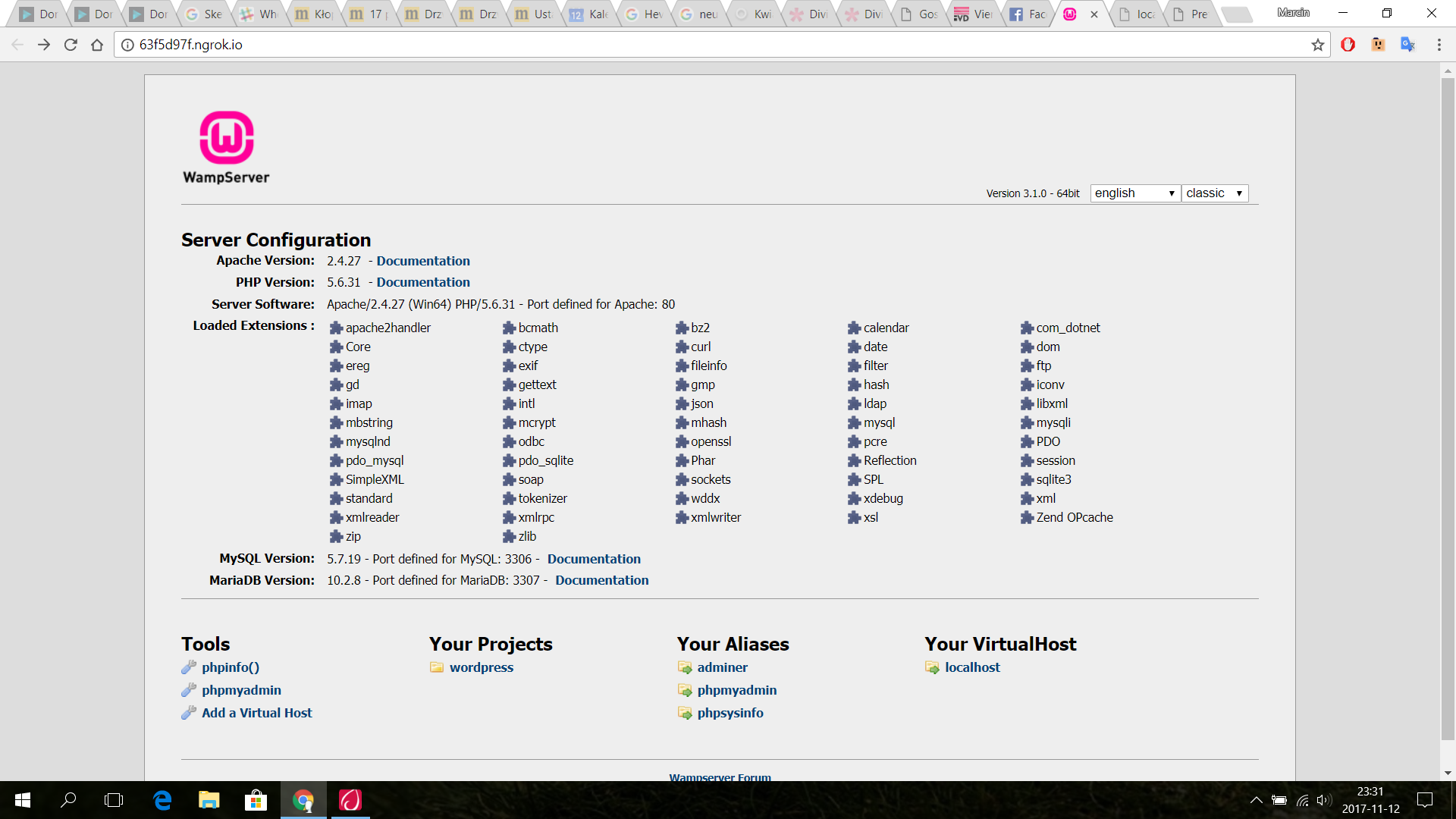Screen dimensions: 1456x819
Task: Click the 'mcrypt' extension text
Action: (537, 422)
